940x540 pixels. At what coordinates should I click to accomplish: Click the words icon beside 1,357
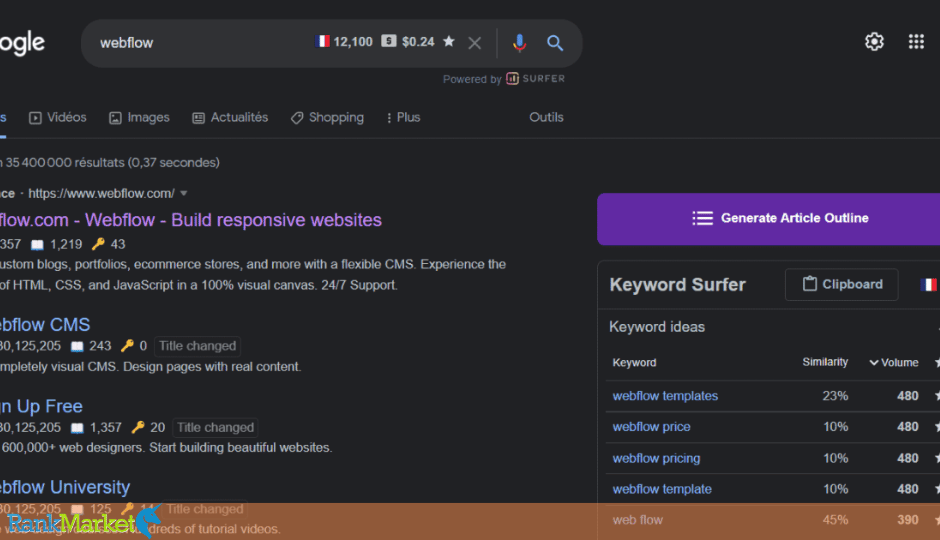(x=77, y=428)
